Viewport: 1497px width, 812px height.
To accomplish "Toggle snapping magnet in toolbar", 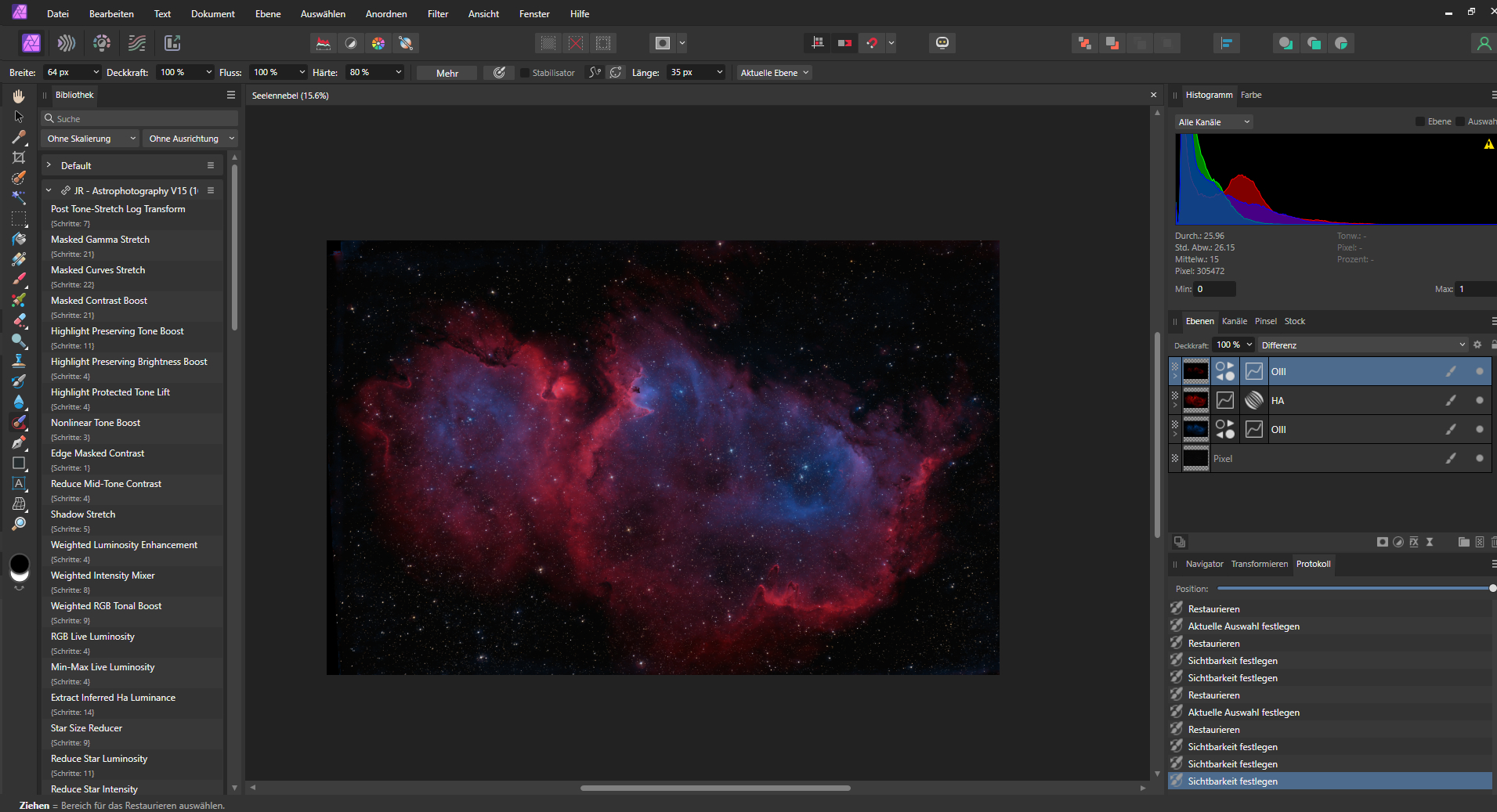I will [x=872, y=43].
